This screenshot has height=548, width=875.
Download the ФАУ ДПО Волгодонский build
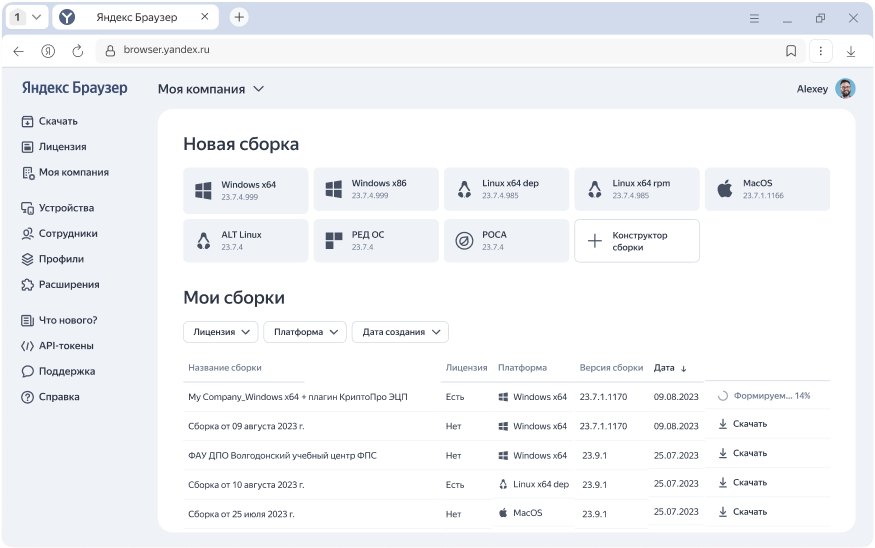743,453
